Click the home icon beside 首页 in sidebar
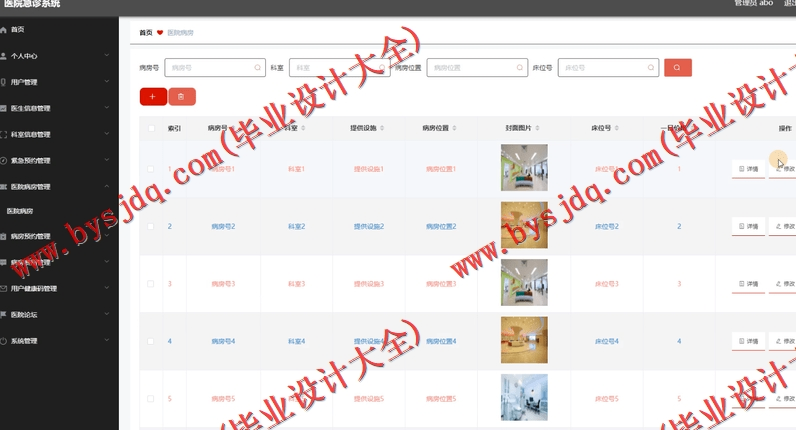Screen dimensions: 796x430 pos(4,30)
